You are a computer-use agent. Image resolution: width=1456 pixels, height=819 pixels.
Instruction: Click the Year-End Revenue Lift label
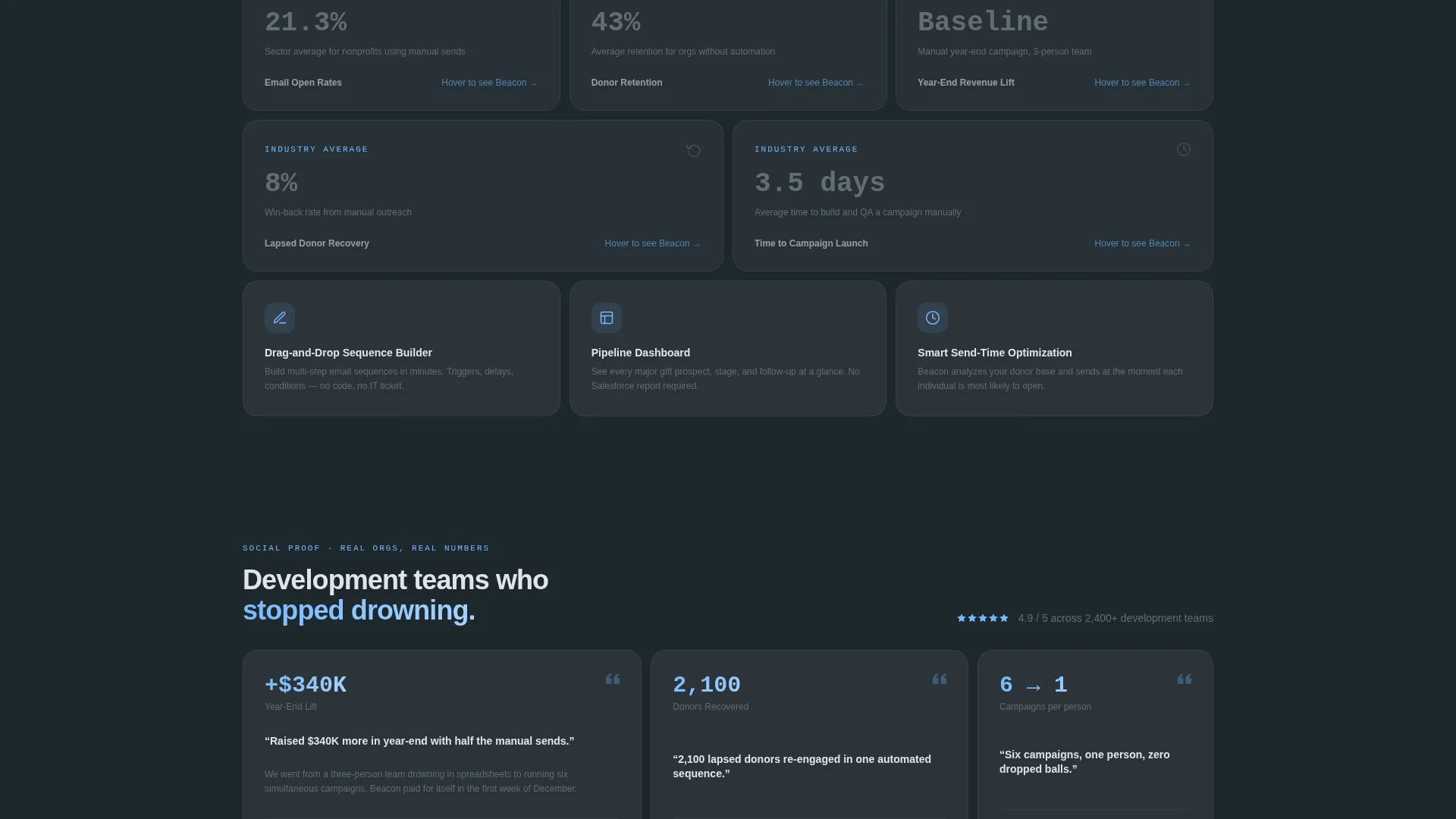[x=966, y=83]
